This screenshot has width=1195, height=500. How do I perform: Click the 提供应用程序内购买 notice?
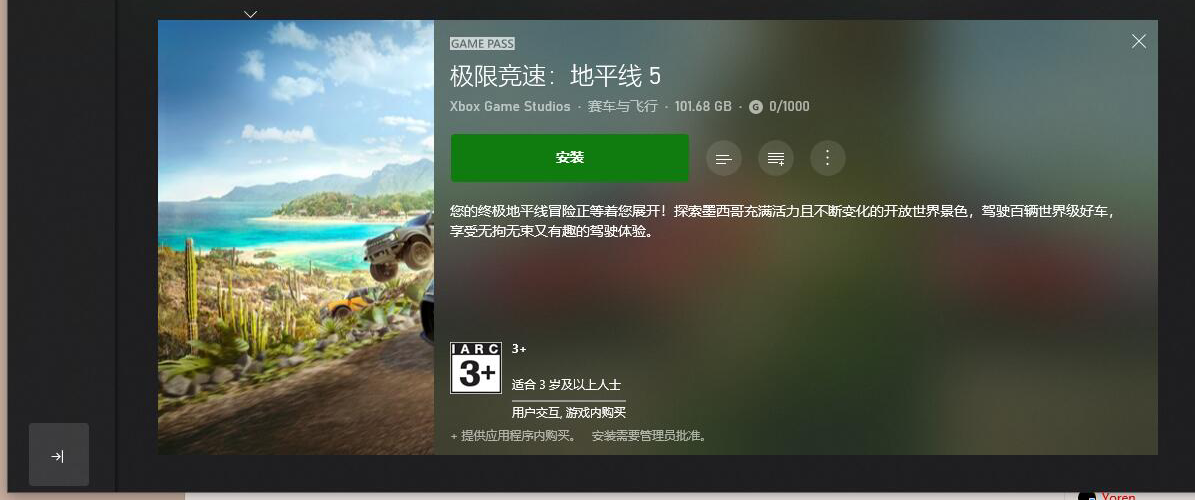pos(514,436)
